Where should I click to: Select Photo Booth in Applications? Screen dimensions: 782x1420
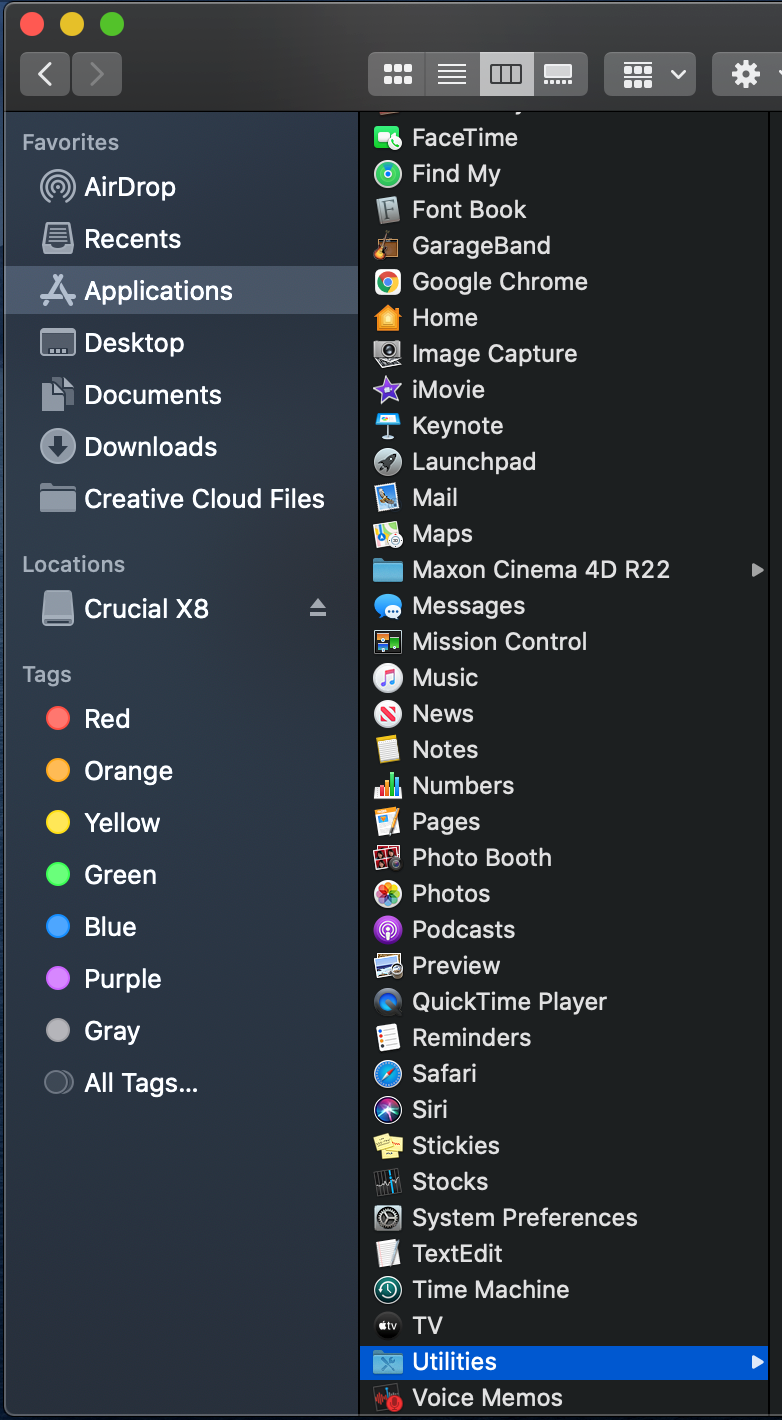click(x=482, y=857)
